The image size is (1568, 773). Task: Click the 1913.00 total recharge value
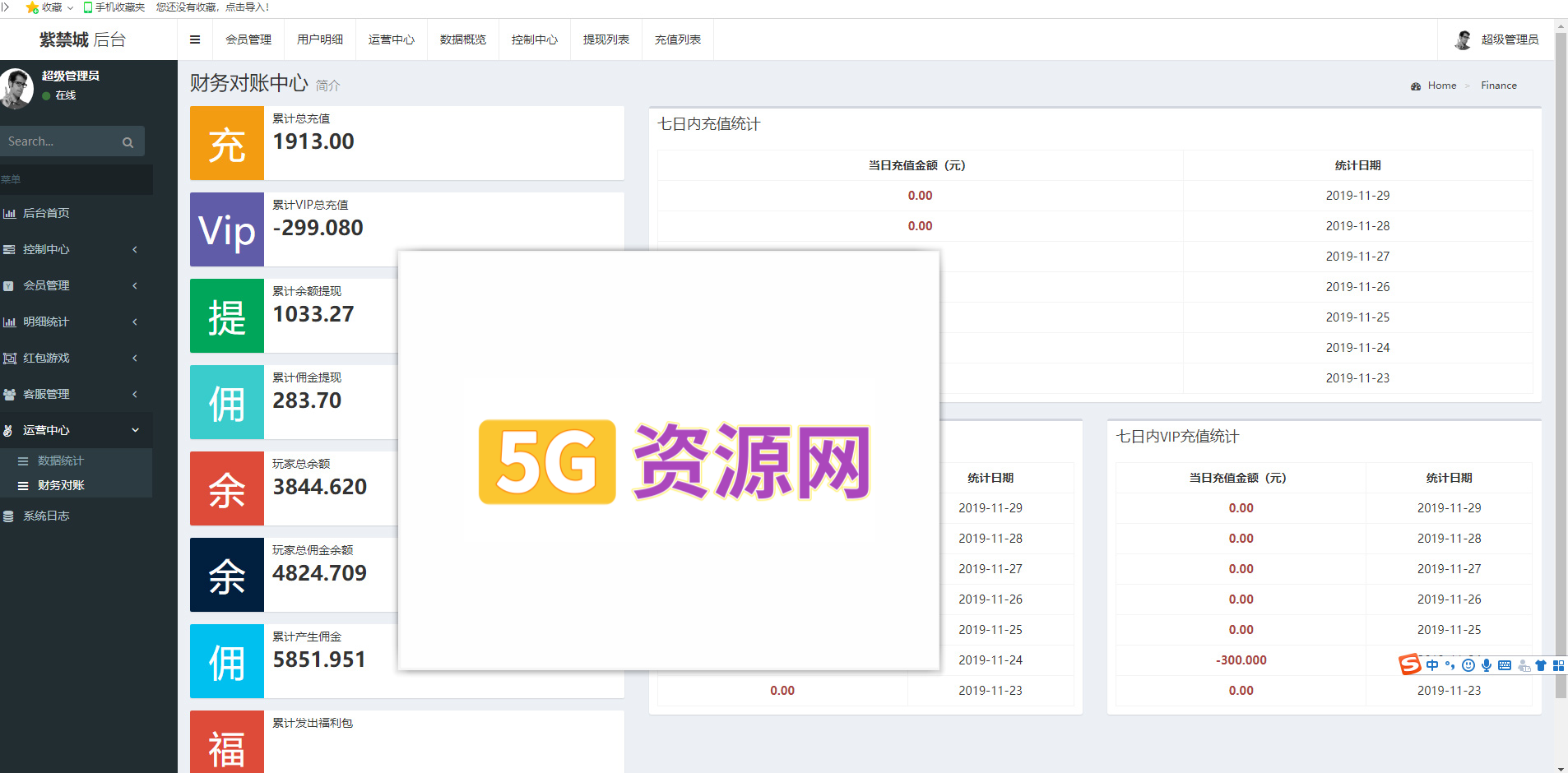[313, 141]
